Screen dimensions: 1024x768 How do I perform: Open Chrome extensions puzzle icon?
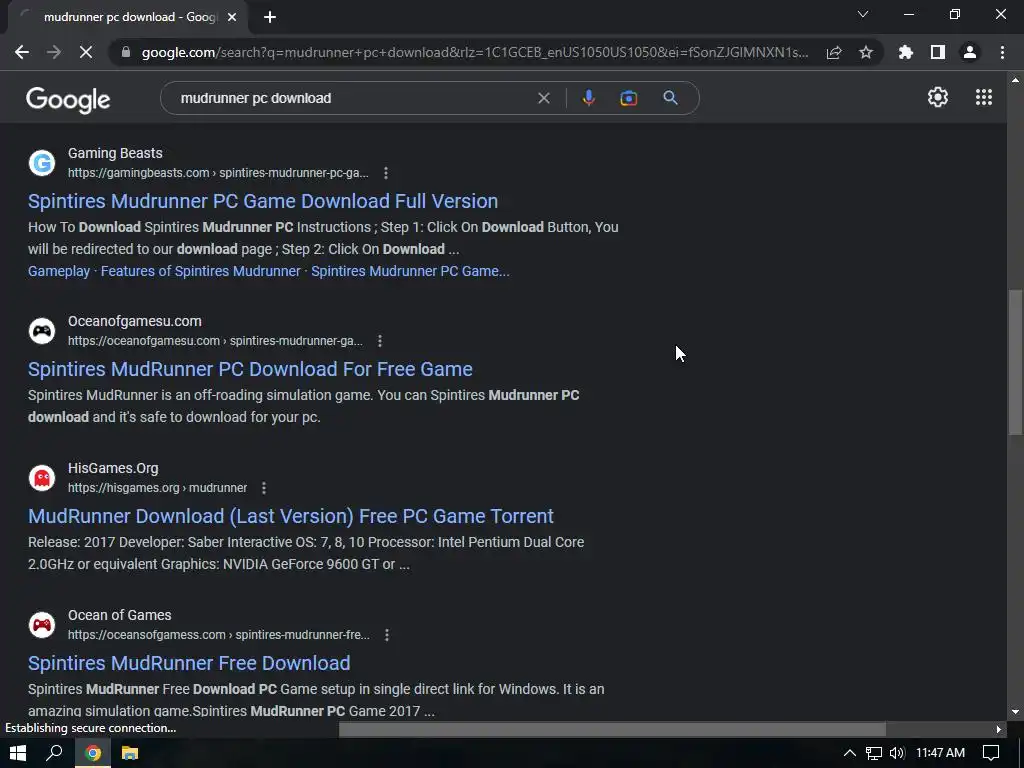click(906, 52)
